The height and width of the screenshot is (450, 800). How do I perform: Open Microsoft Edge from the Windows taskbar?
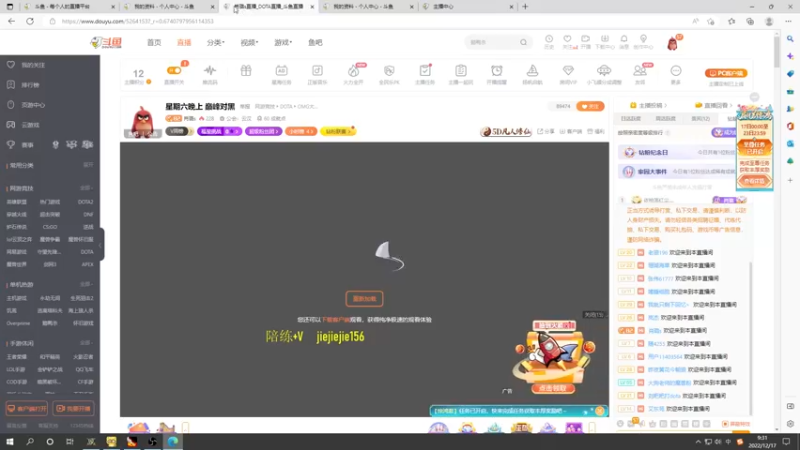click(173, 441)
